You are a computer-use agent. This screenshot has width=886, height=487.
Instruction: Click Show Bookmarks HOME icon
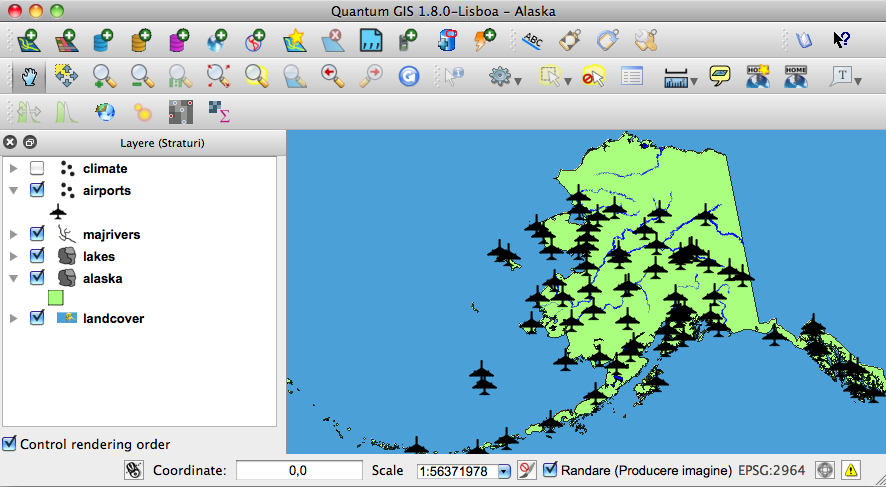[x=795, y=76]
